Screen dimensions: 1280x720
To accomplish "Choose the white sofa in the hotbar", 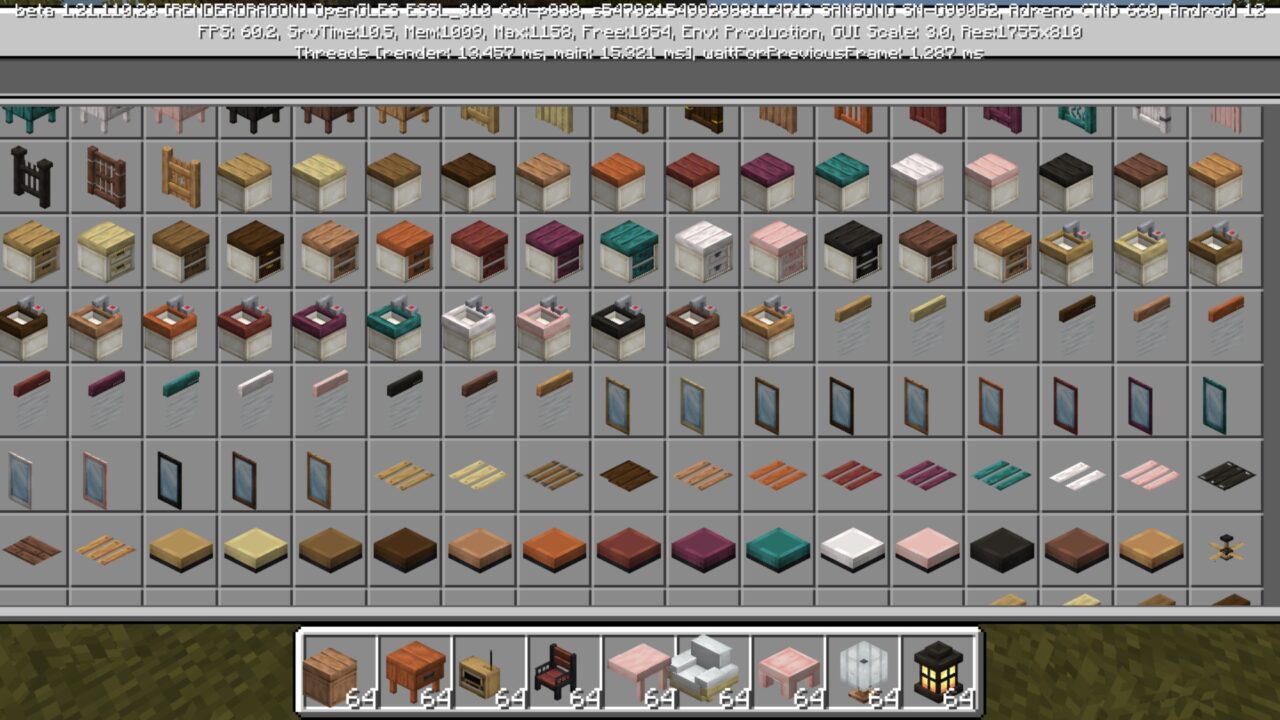I will click(714, 672).
